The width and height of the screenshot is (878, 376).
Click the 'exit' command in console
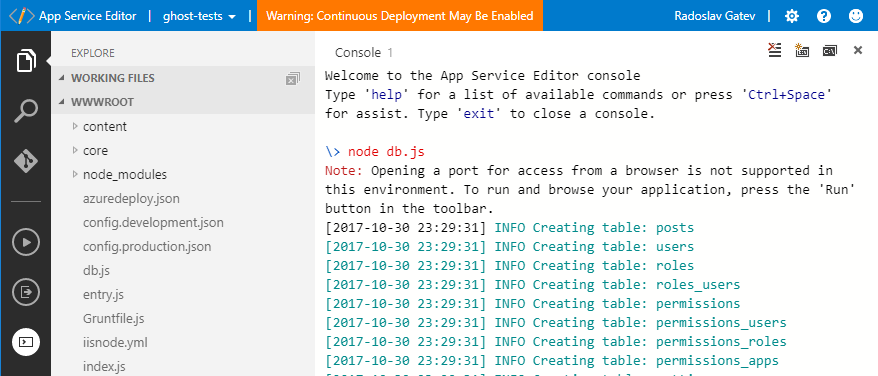pyautogui.click(x=479, y=114)
